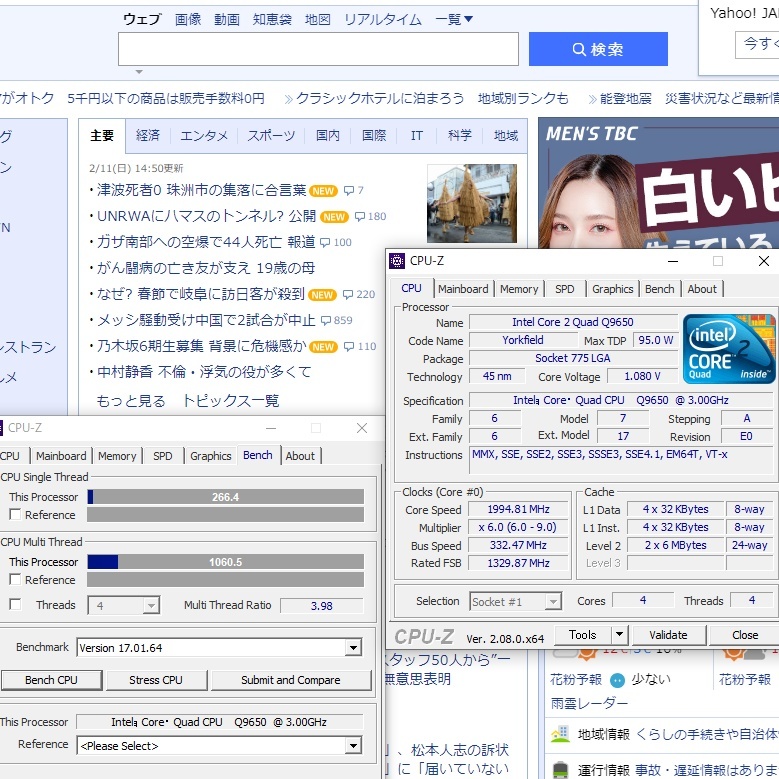Open SPD tab in front CPU-Z window
Image resolution: width=779 pixels, height=779 pixels.
point(564,289)
